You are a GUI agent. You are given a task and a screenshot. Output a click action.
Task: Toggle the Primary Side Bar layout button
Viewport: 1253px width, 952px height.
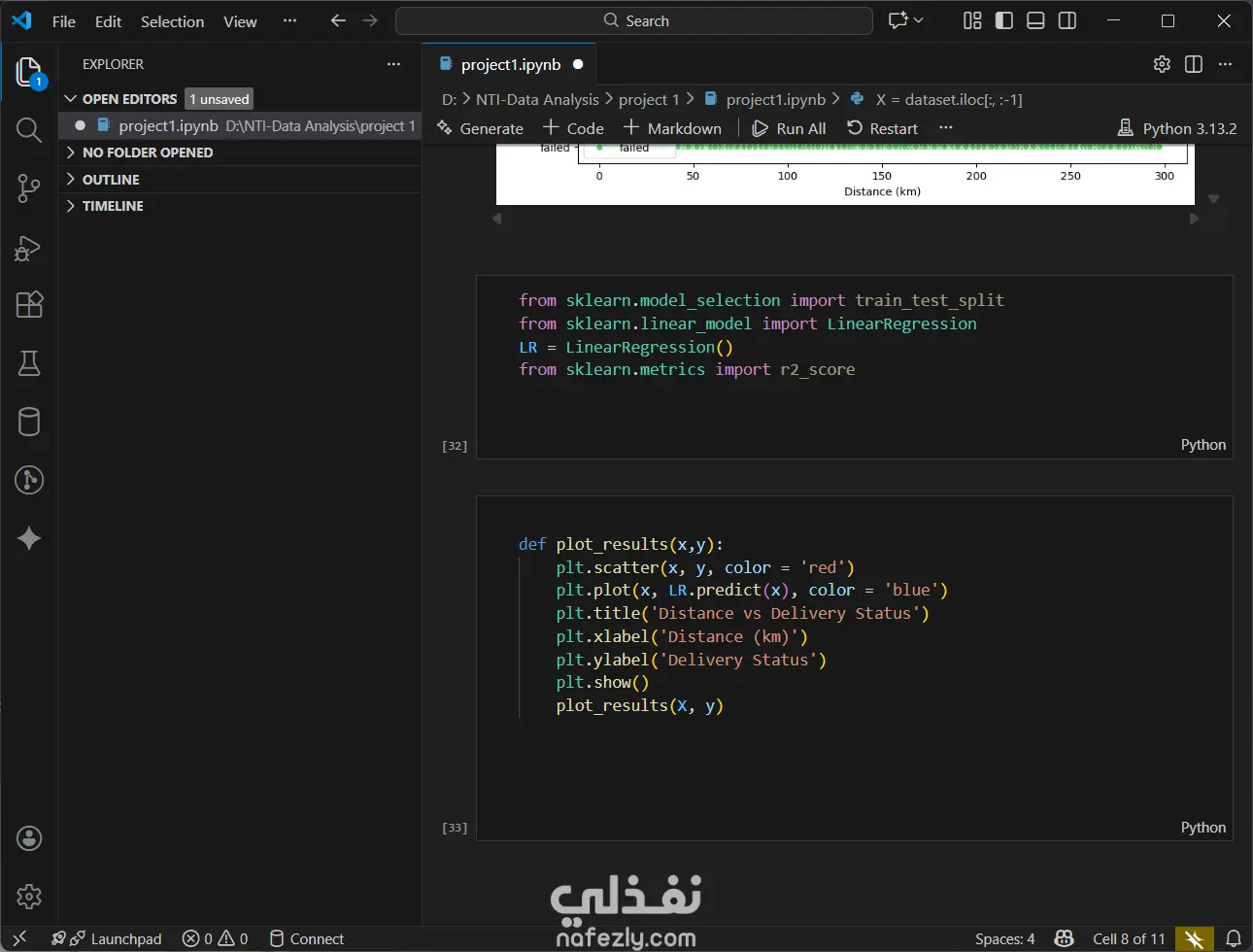1004,20
